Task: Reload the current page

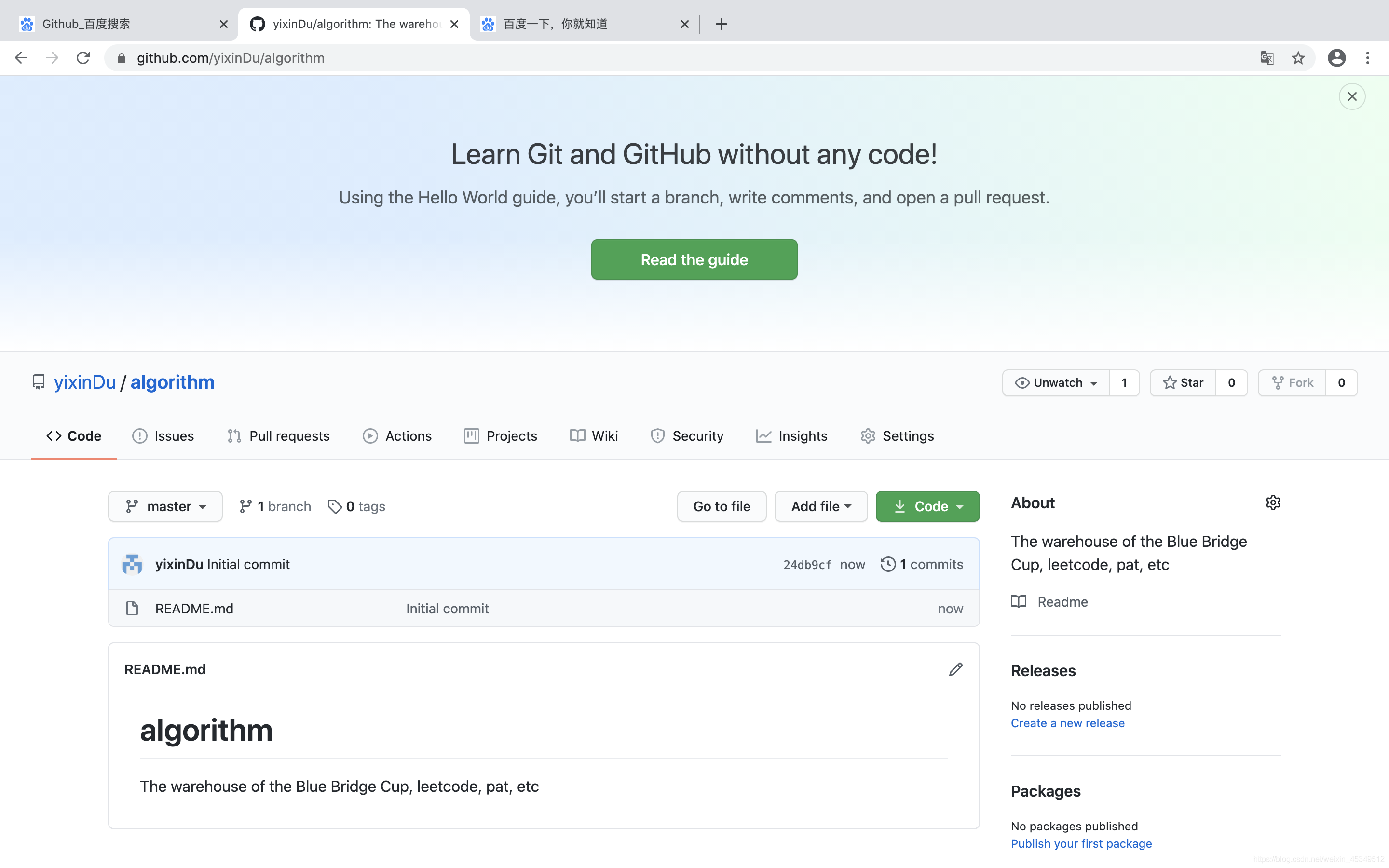Action: tap(83, 58)
